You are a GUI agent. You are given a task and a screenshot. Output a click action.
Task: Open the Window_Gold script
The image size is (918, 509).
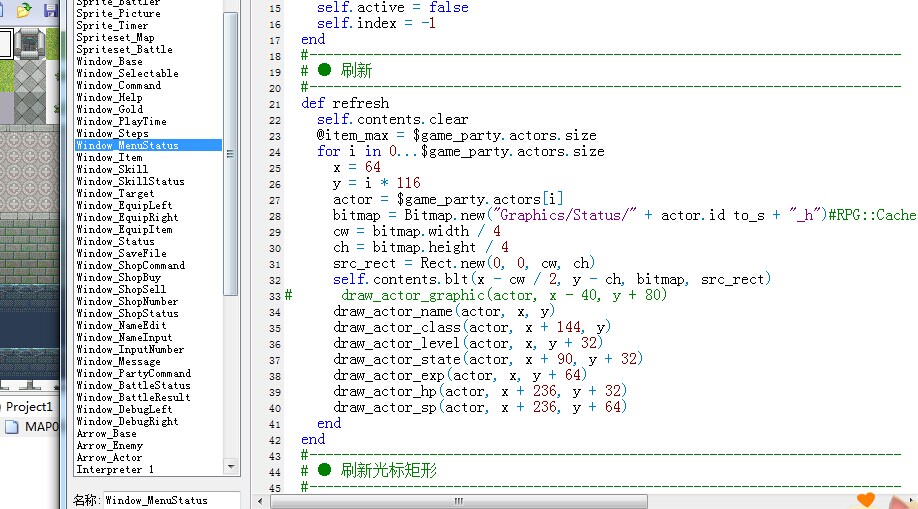pyautogui.click(x=109, y=110)
